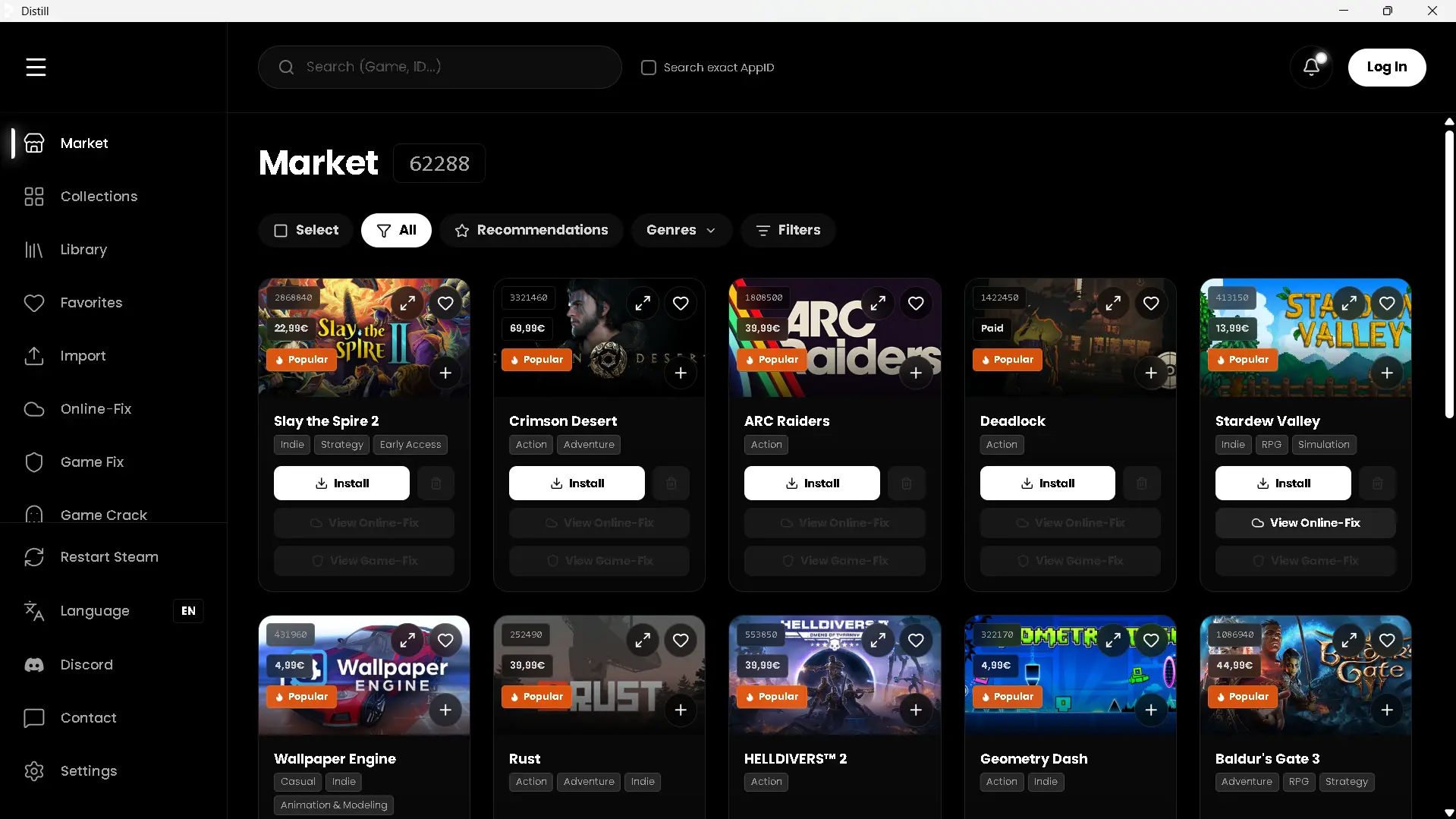Add HELLDIVERS 2 with plus icon
1456x819 pixels.
coord(916,710)
